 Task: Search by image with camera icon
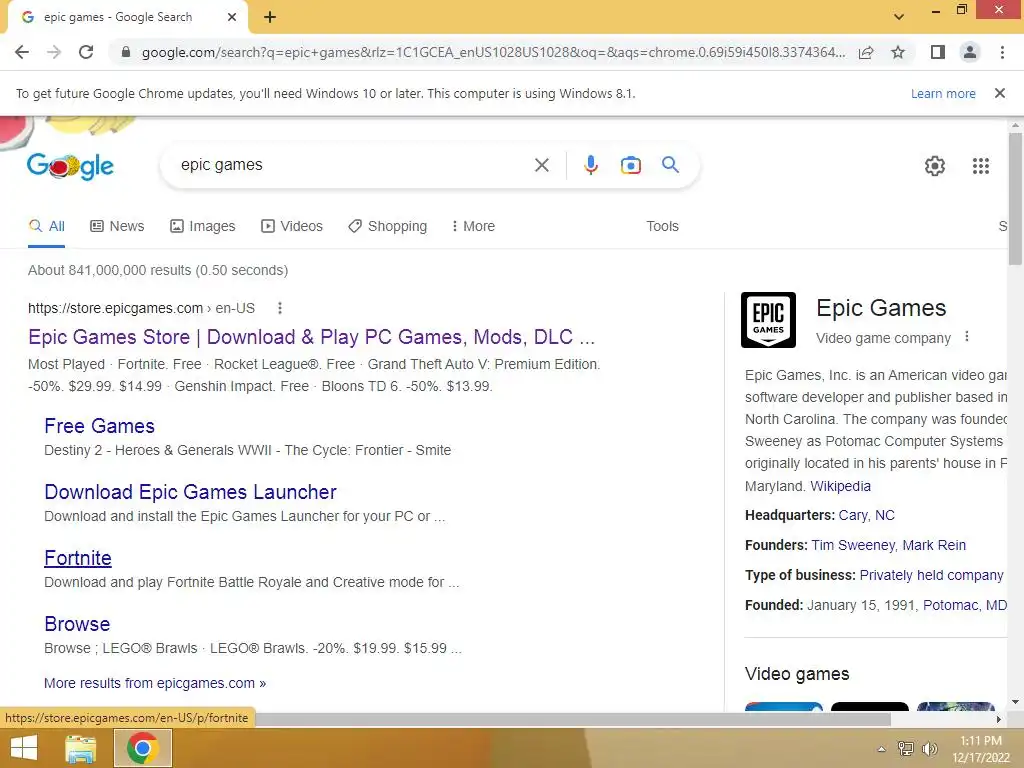630,165
